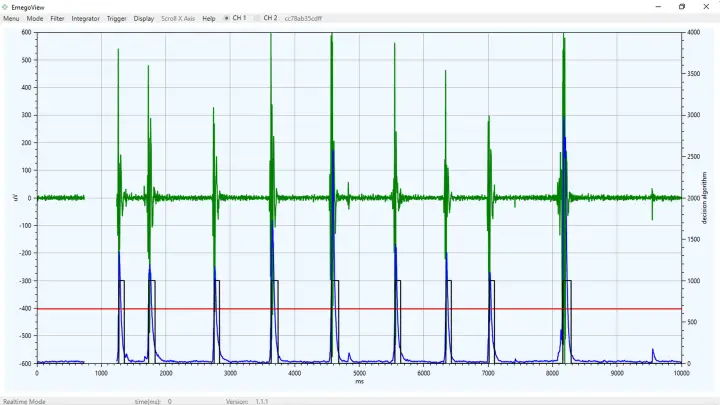Click the device ID cc78ab35cdff label
720x405 pixels.
tap(303, 18)
